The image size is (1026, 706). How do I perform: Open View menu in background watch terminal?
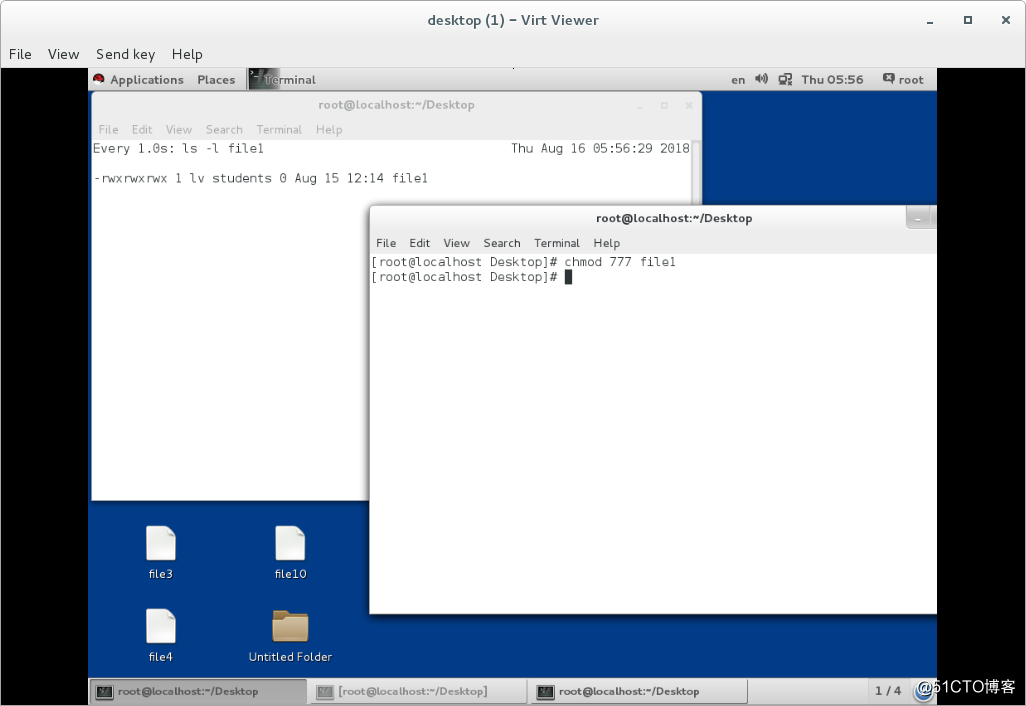[179, 130]
